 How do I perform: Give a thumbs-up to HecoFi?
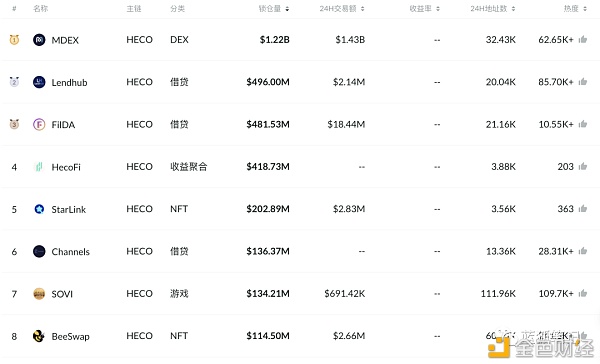(x=583, y=166)
